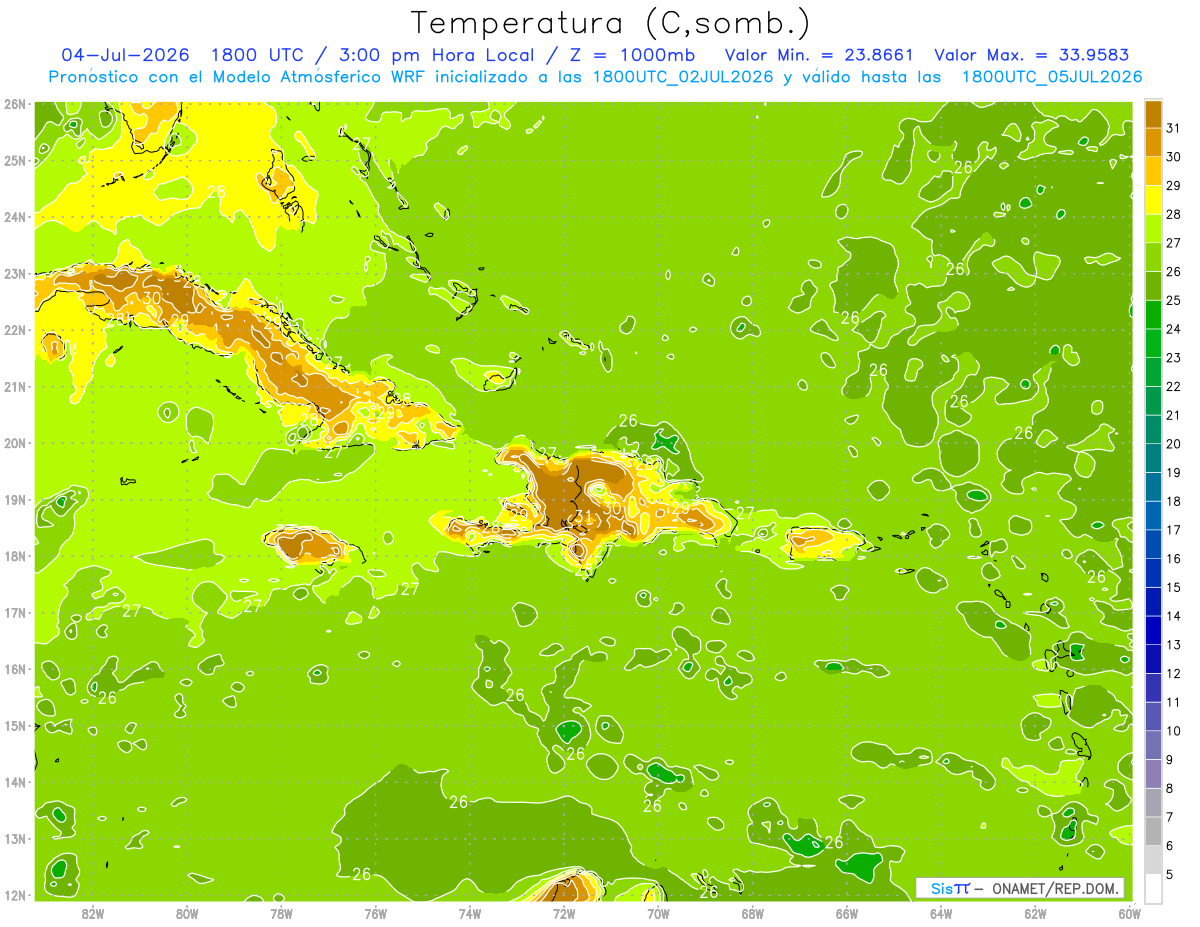Click the '68W' longitude axis label
Screen dimensions: 1200x927
[752, 913]
